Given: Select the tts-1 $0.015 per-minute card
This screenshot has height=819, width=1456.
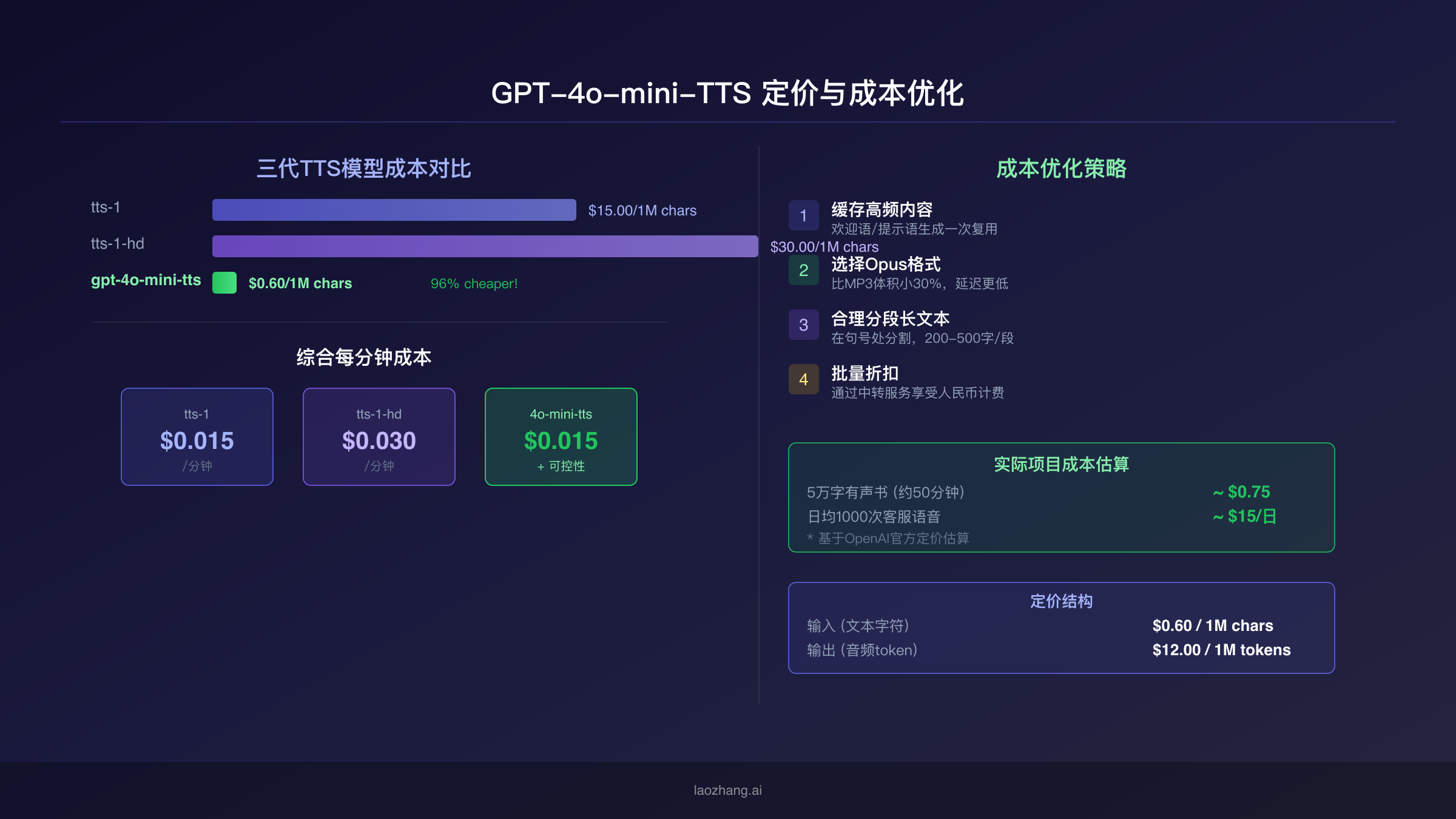Looking at the screenshot, I should click(x=197, y=437).
